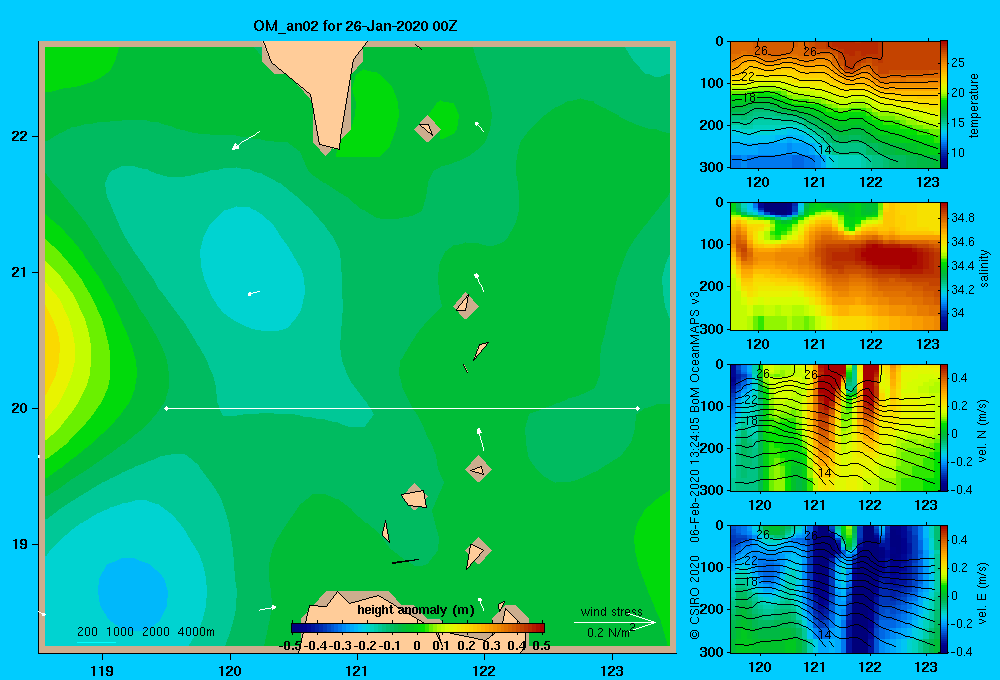Click the 25 tick on temperature scale
The width and height of the screenshot is (1000, 680).
[957, 63]
